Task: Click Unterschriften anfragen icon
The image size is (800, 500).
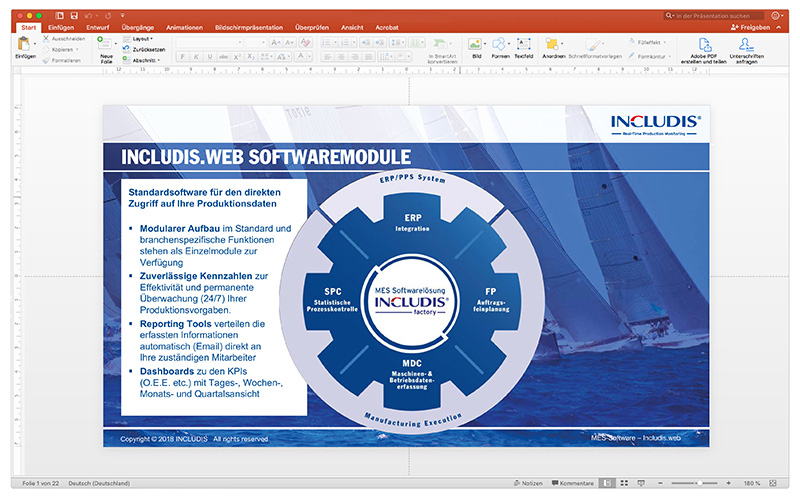Action: pos(746,45)
